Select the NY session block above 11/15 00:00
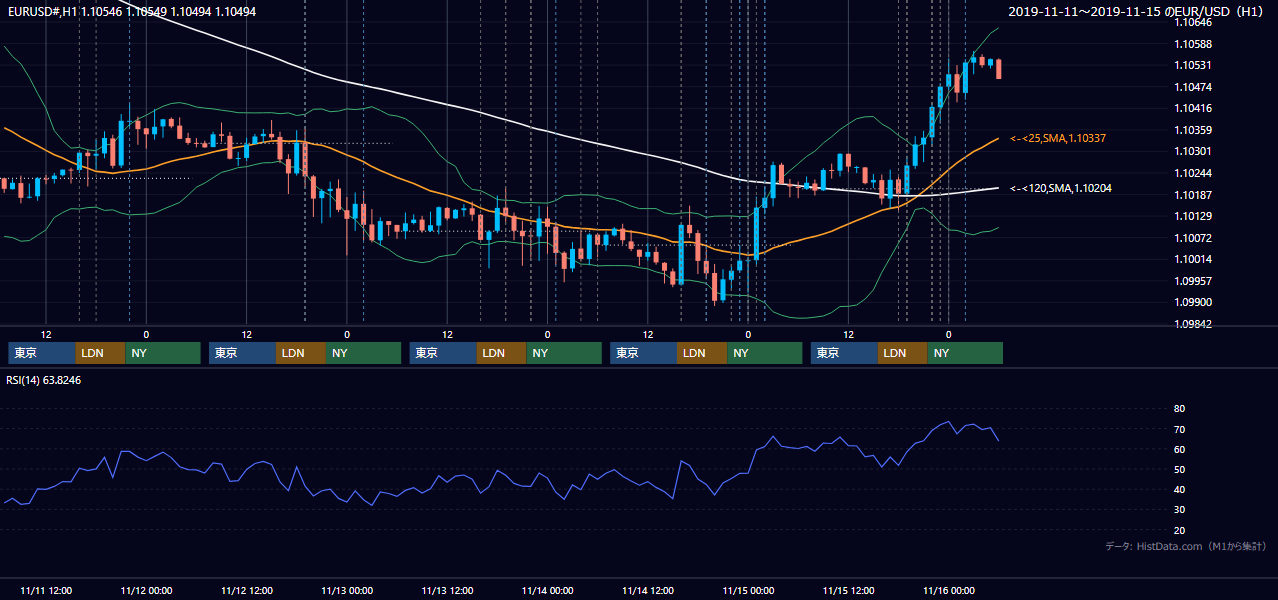Viewport: 1278px width, 600px height. 765,353
